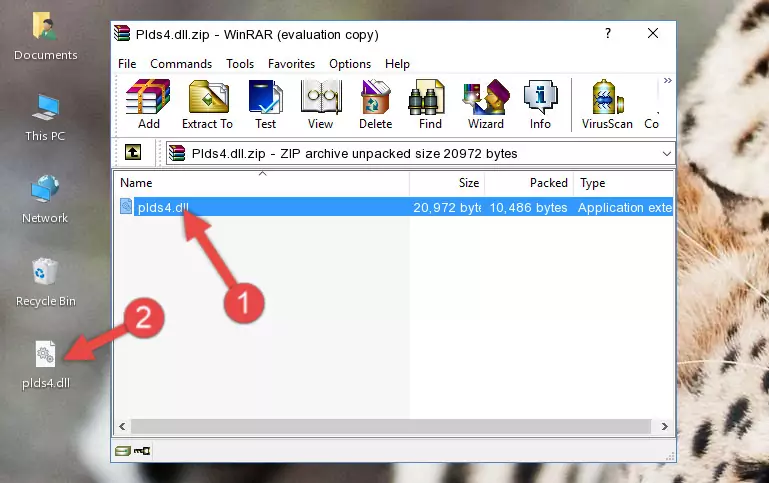Open the Find binoculars tool
Screen dimensions: 769x483
click(430, 104)
